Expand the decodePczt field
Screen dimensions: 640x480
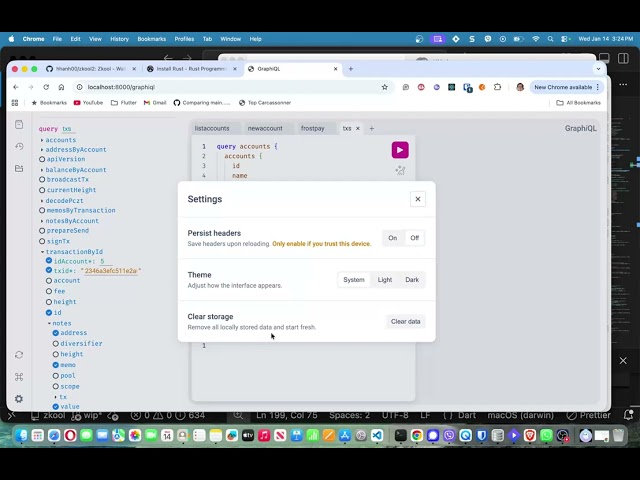42,201
